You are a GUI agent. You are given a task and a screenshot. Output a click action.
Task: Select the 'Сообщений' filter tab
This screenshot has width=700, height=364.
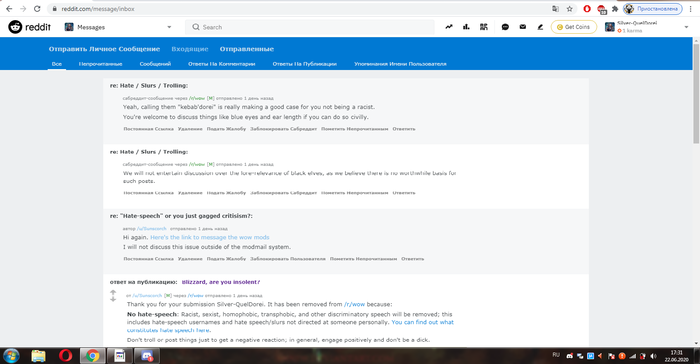155,64
